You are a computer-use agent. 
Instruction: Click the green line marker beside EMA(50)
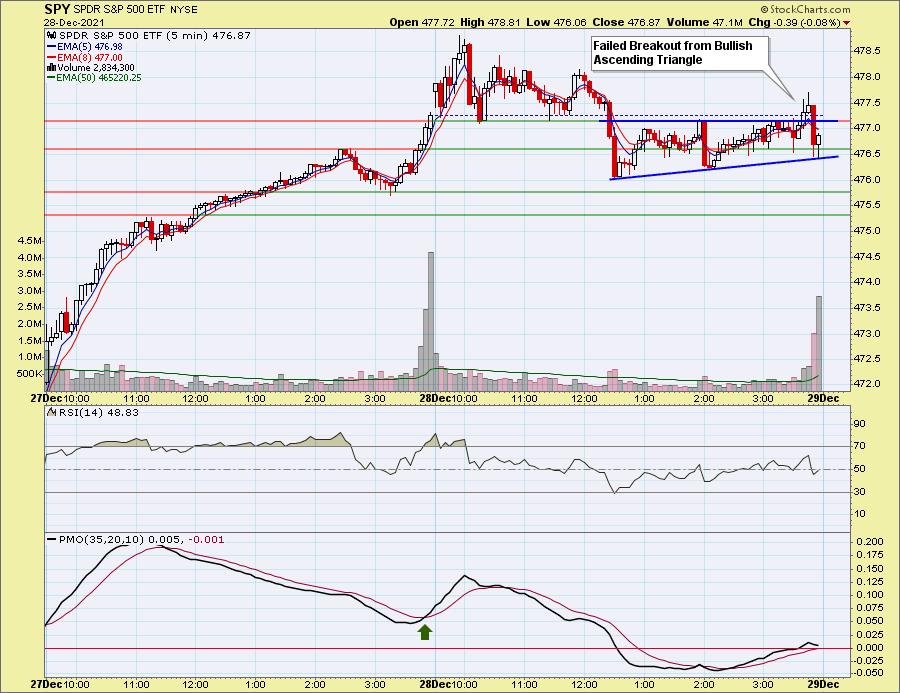pyautogui.click(x=52, y=78)
